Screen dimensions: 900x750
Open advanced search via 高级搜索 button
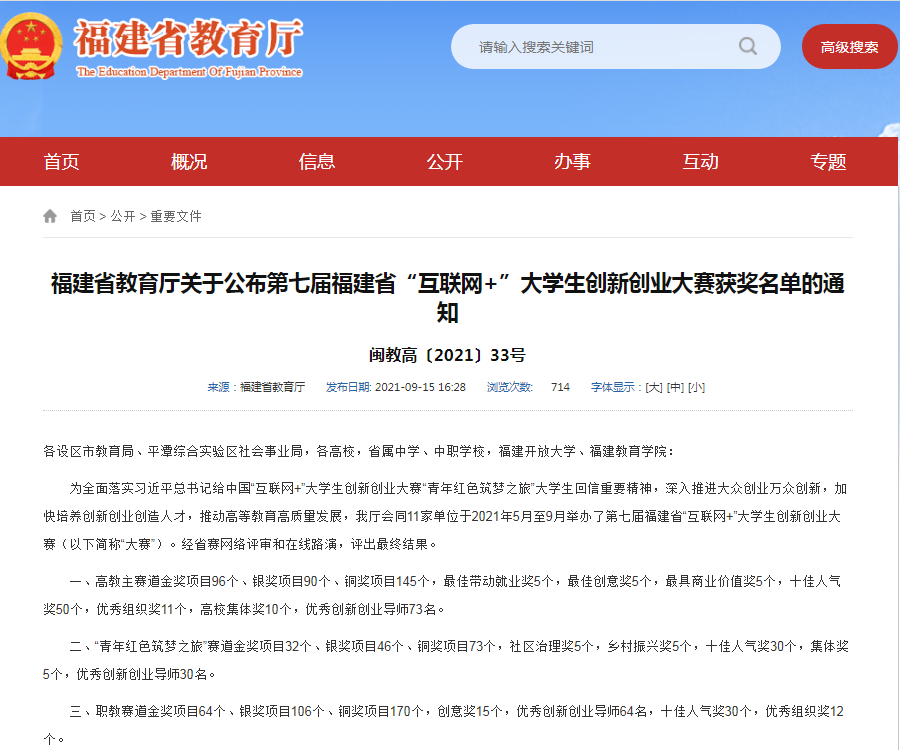click(x=849, y=47)
